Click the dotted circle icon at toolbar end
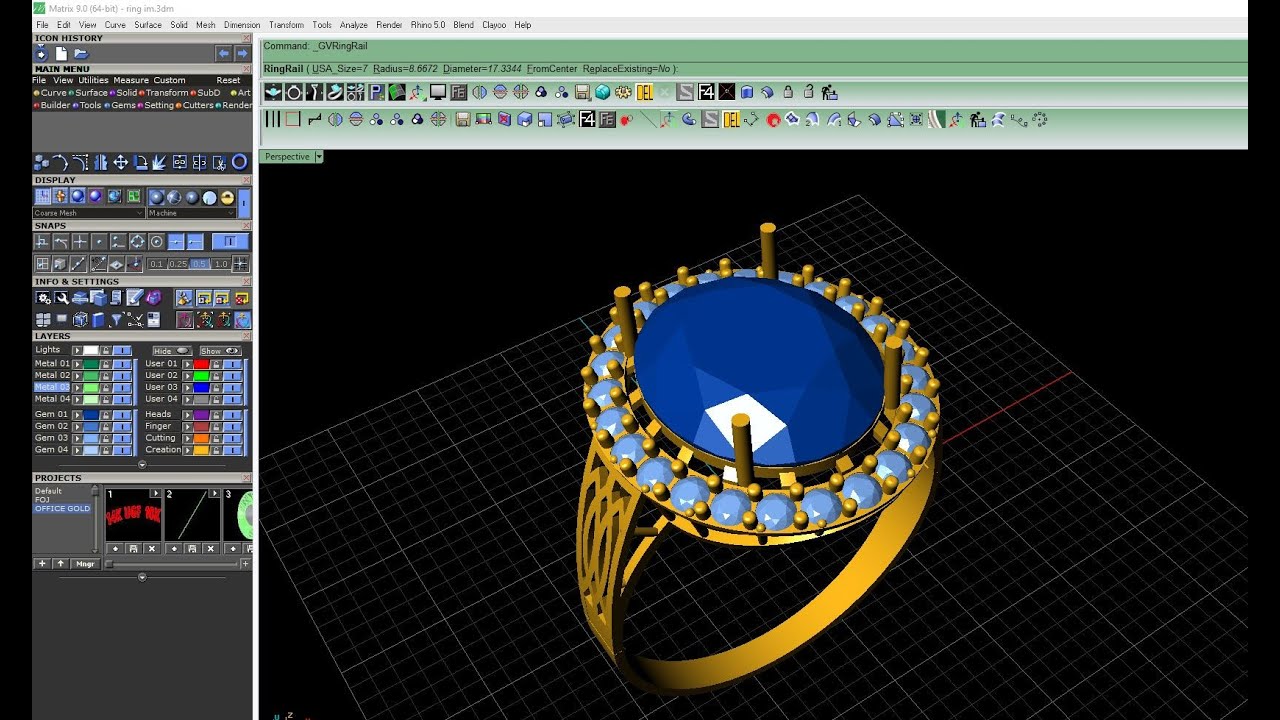The width and height of the screenshot is (1280, 720). [x=1039, y=119]
